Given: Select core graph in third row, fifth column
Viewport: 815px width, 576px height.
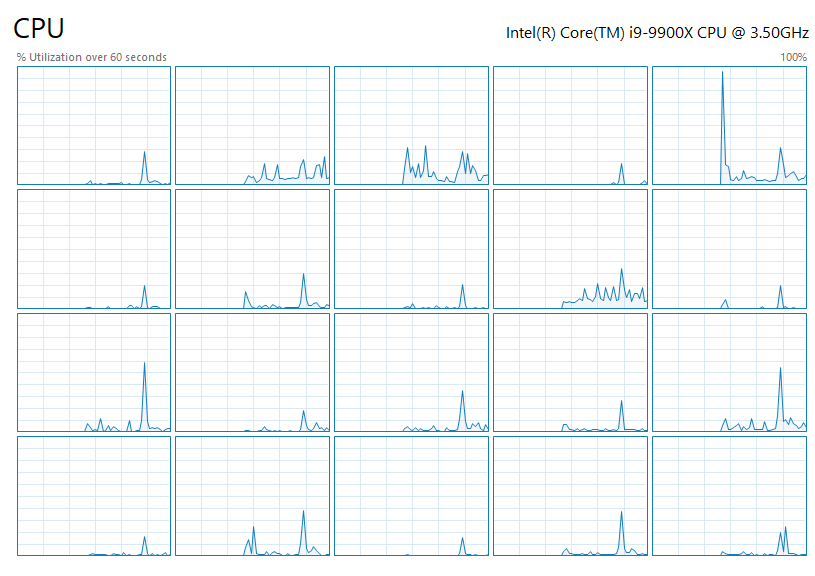Looking at the screenshot, I should (x=730, y=373).
